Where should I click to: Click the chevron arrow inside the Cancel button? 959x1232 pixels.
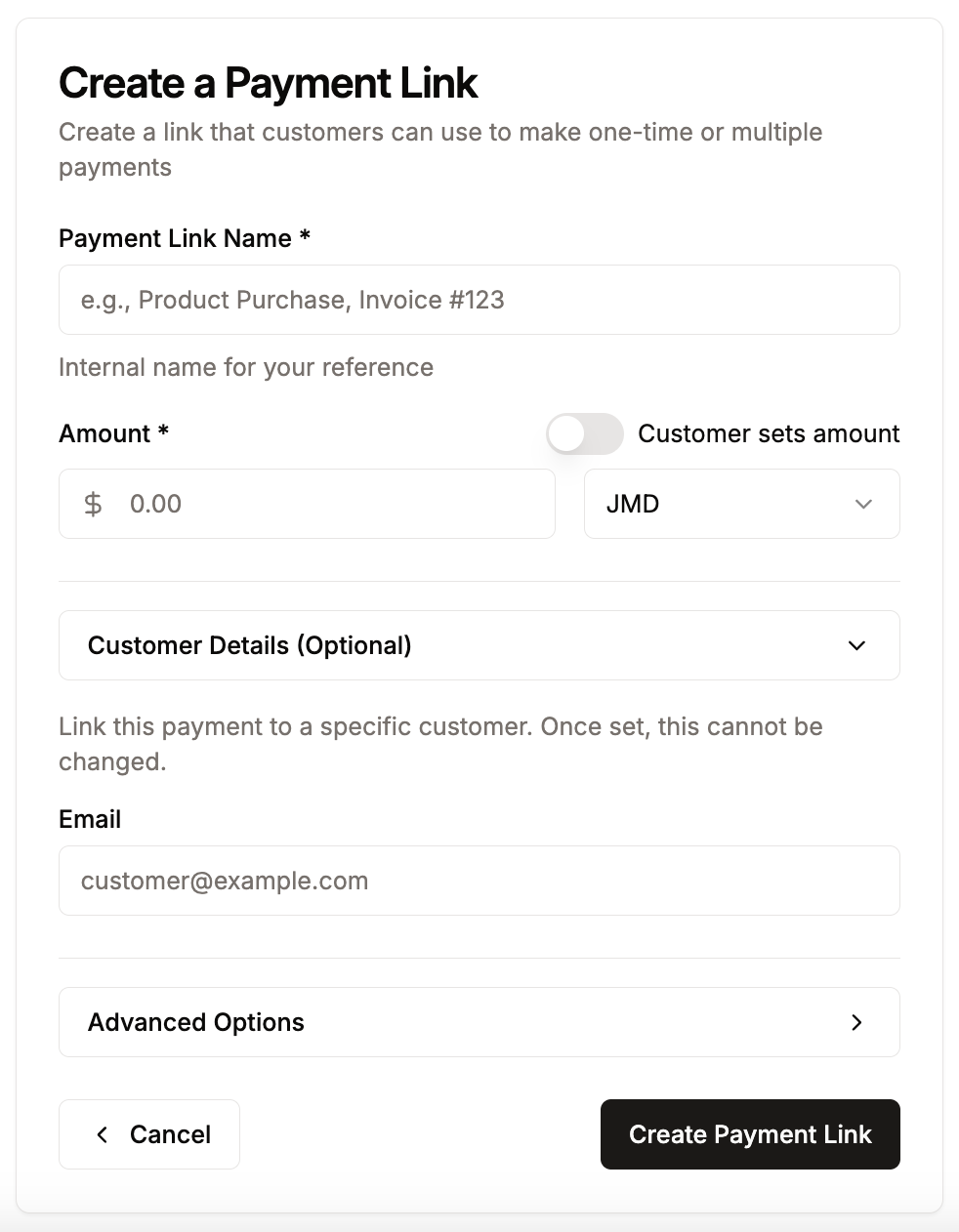click(x=102, y=1134)
